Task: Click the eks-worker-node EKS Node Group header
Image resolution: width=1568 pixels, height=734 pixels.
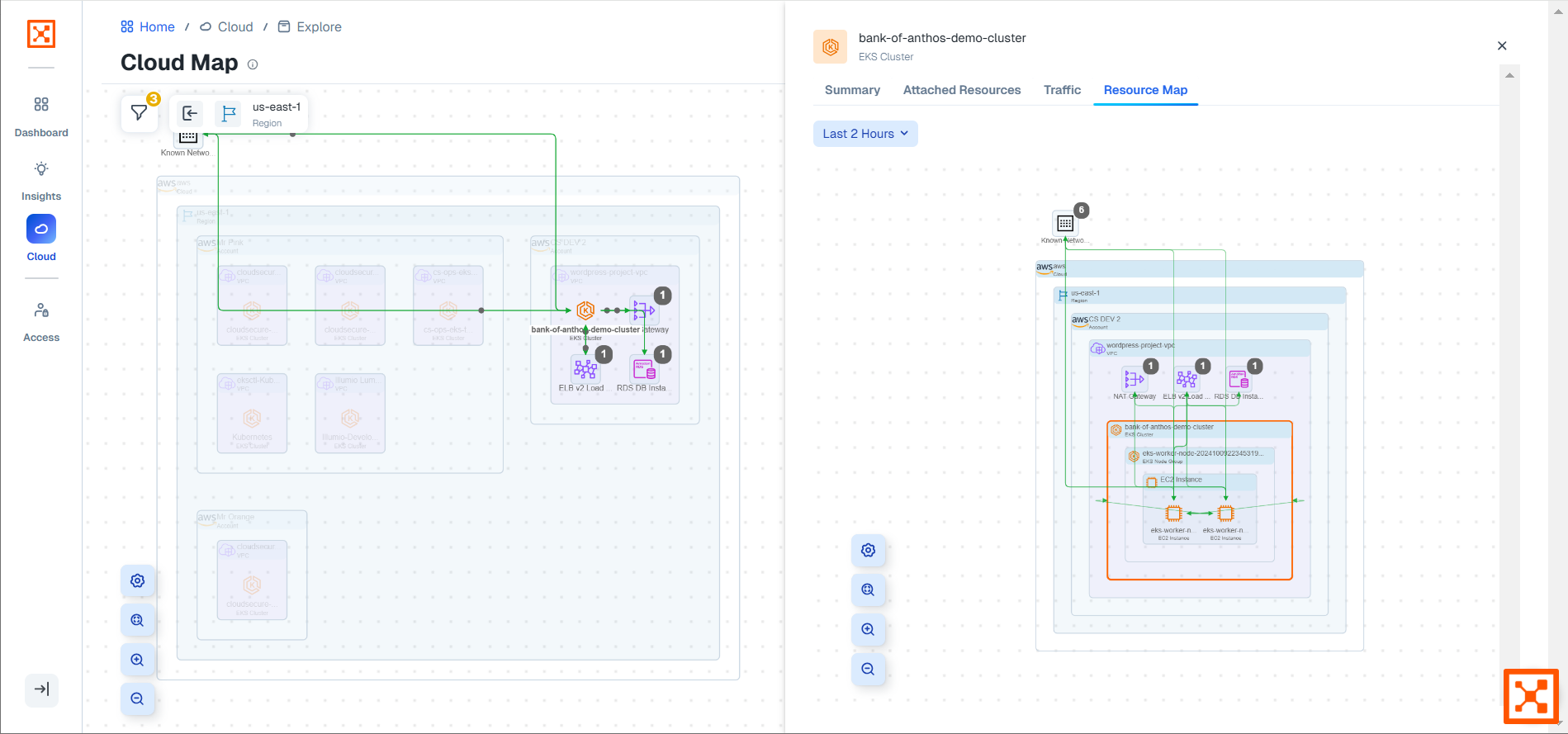Action: 1199,456
